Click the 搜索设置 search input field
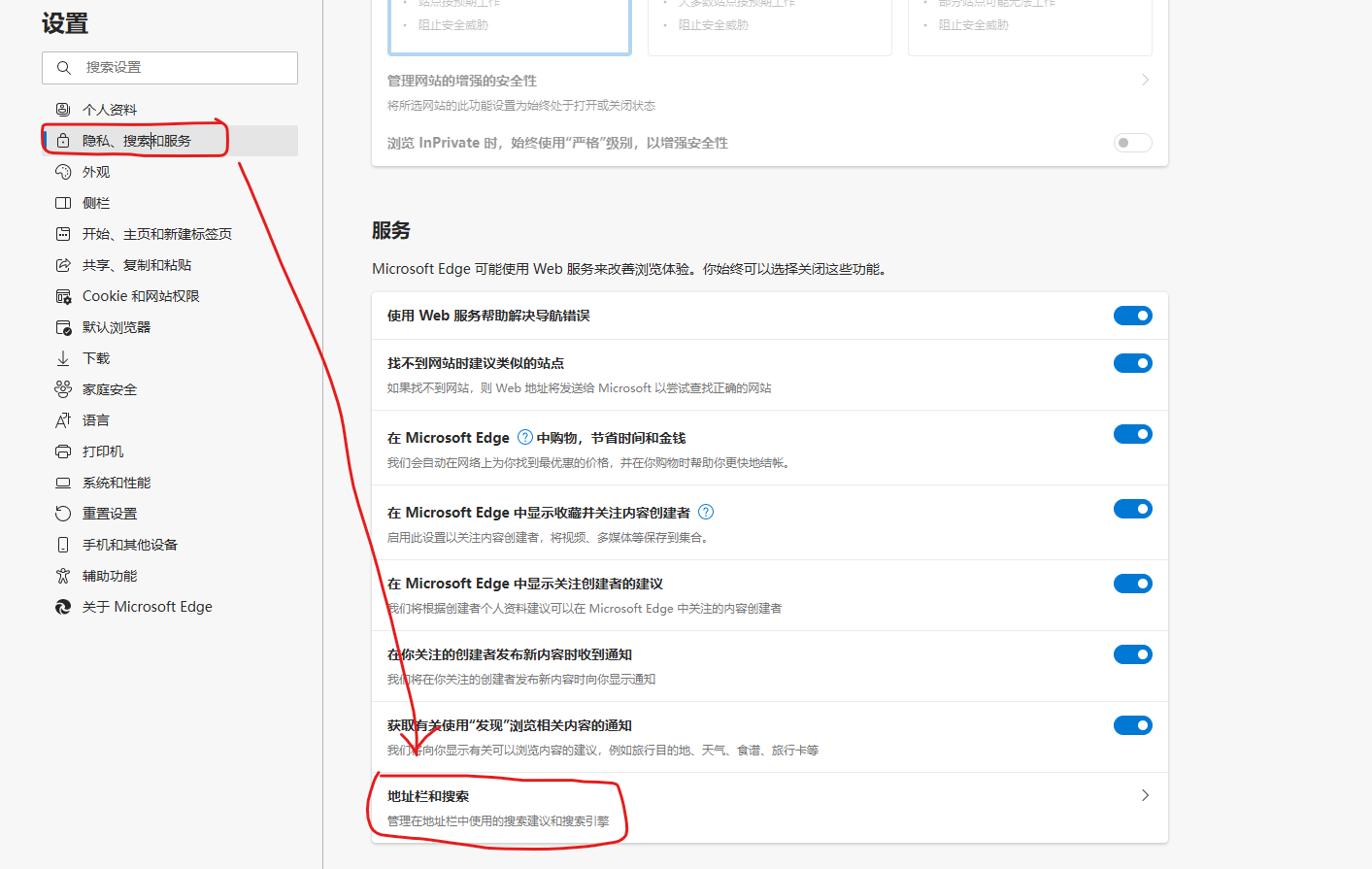Viewport: 1372px width, 869px height. (170, 68)
